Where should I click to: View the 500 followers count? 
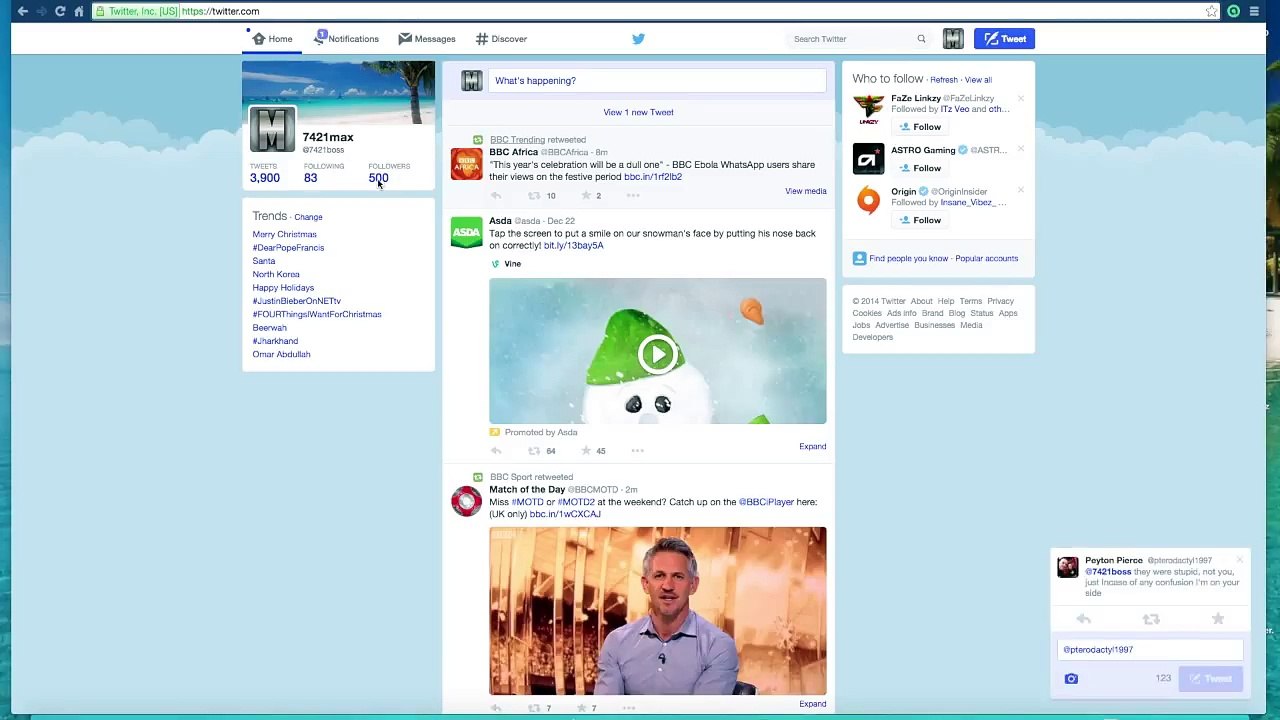pyautogui.click(x=378, y=178)
